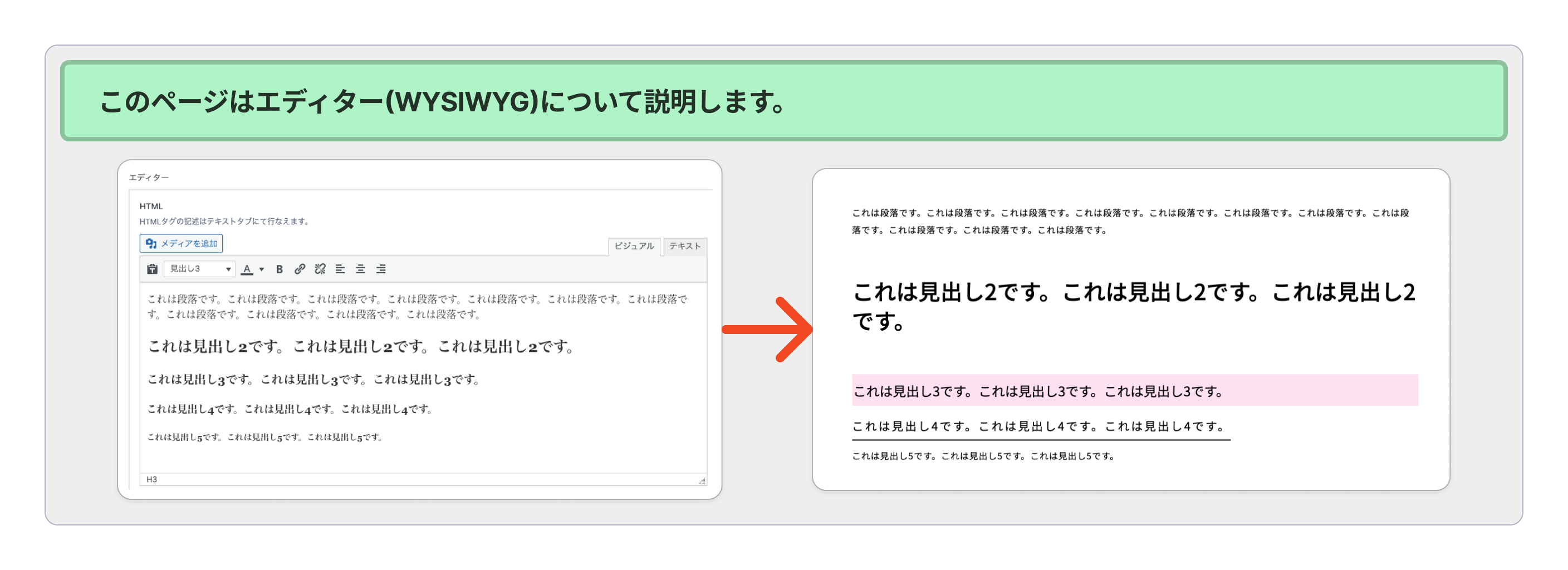Align text center in editor toolbar
Viewport: 1568px width, 570px height.
click(x=360, y=269)
